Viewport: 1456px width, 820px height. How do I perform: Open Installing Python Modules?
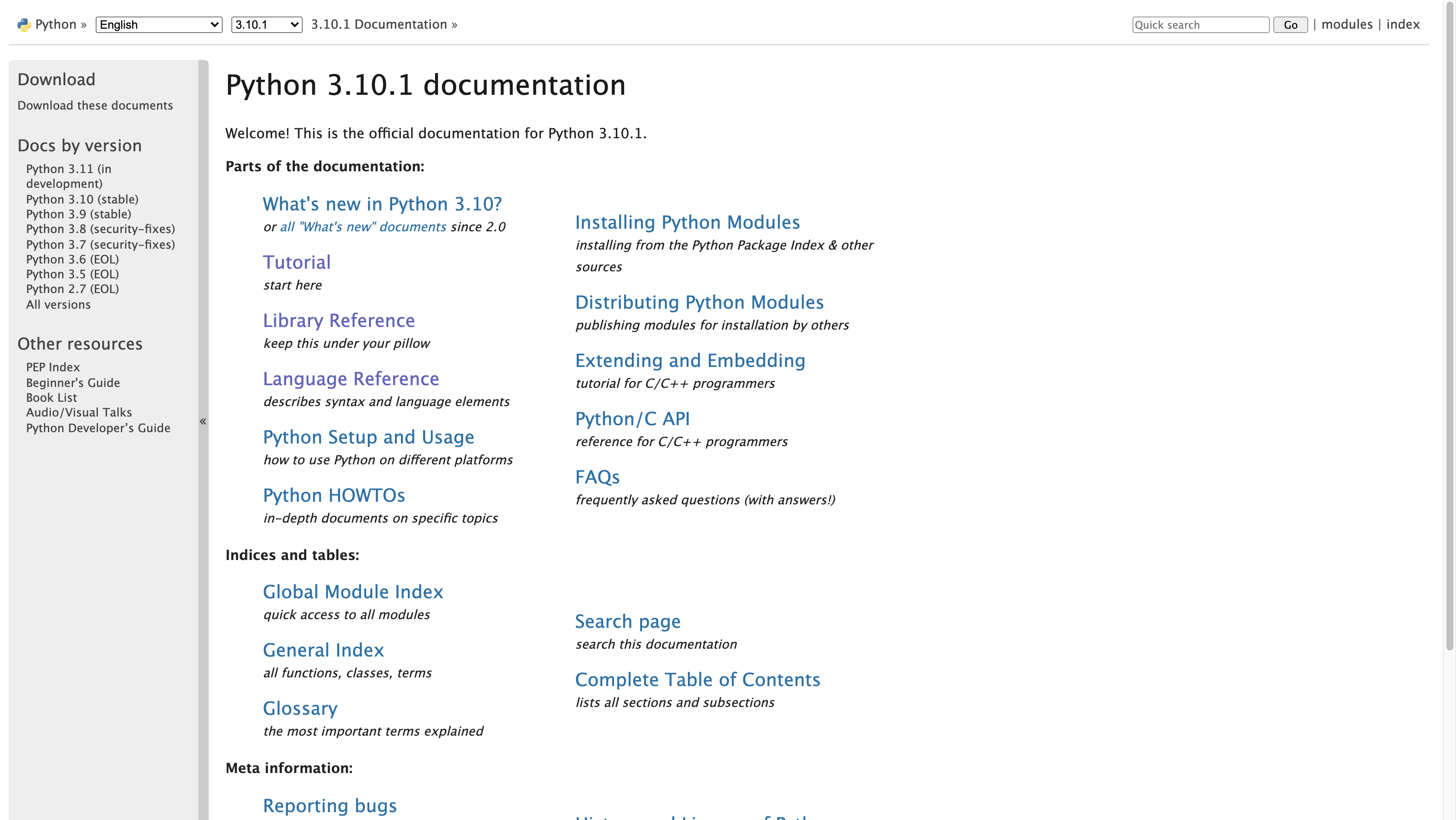click(687, 223)
